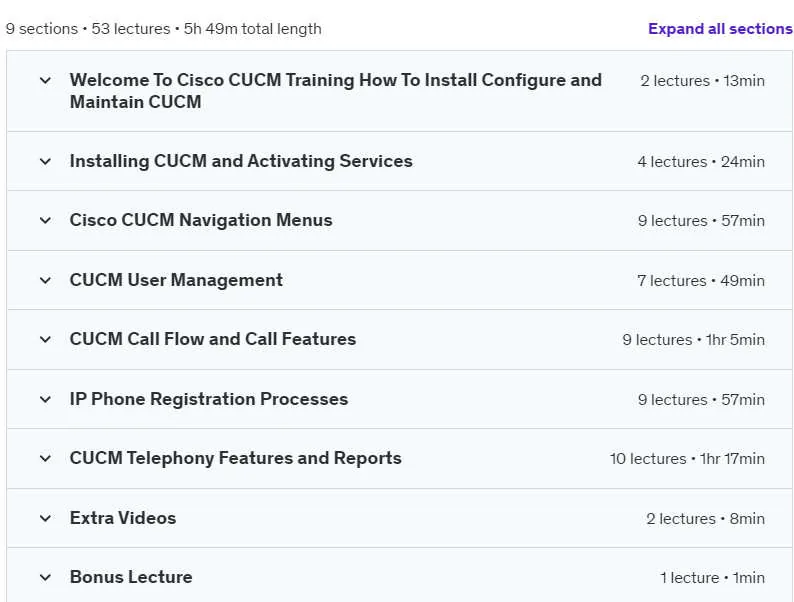794x602 pixels.
Task: Click "9 lectures • 1hr 5min" text
Action: click(693, 340)
